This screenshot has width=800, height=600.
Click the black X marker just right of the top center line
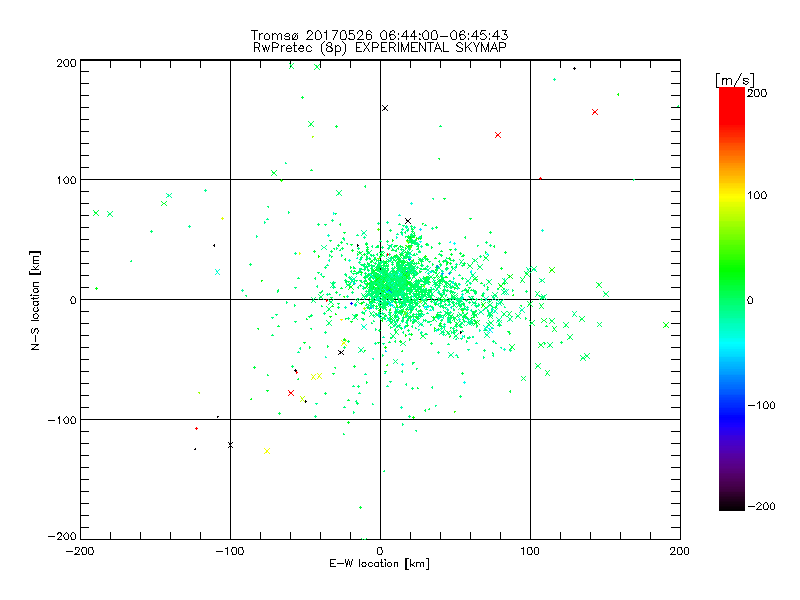pos(385,108)
